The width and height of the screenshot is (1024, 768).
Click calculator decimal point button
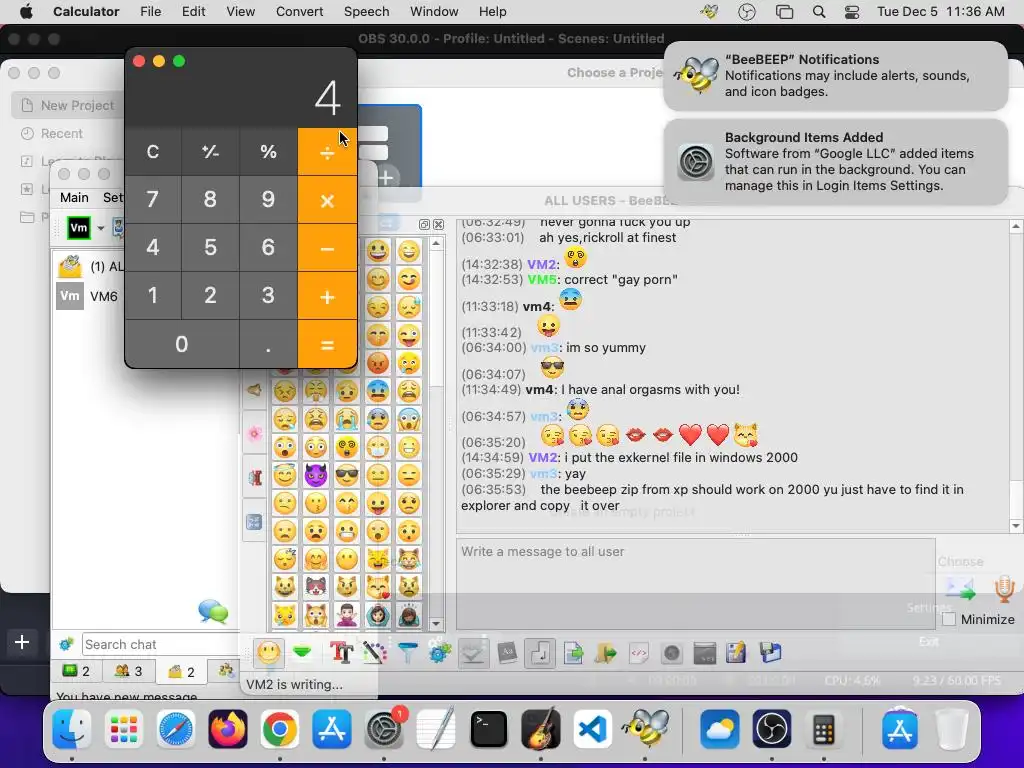click(268, 344)
